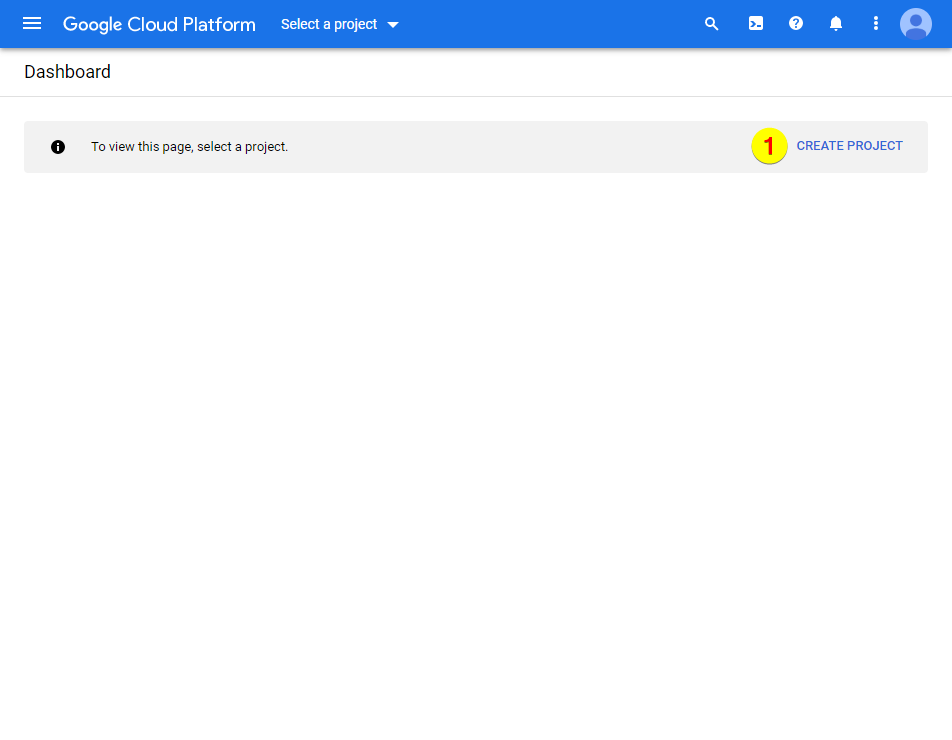952x740 pixels.
Task: Click 'To view this page' message text
Action: (x=189, y=147)
